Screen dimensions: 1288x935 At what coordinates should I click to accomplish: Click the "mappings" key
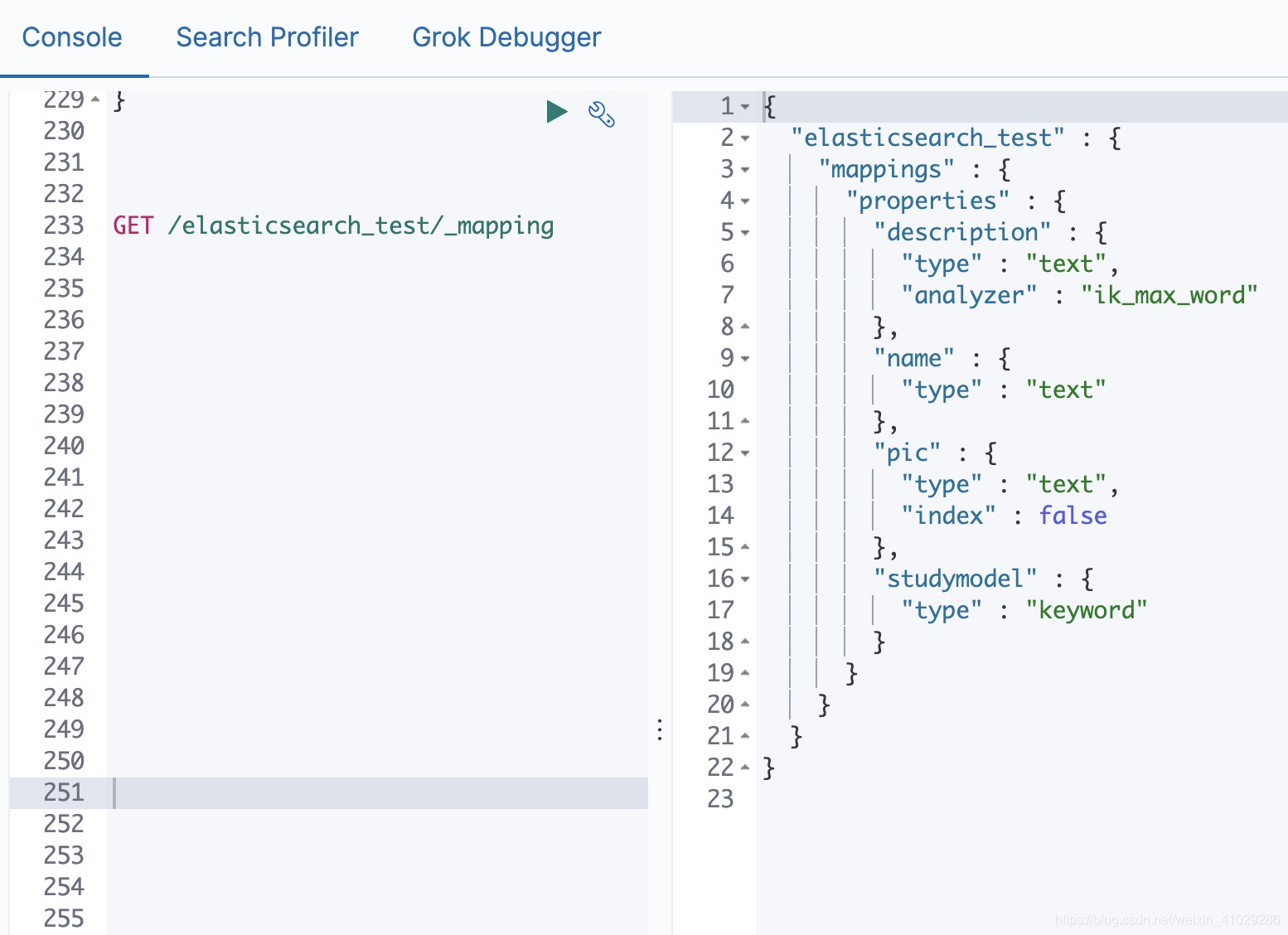tap(887, 169)
